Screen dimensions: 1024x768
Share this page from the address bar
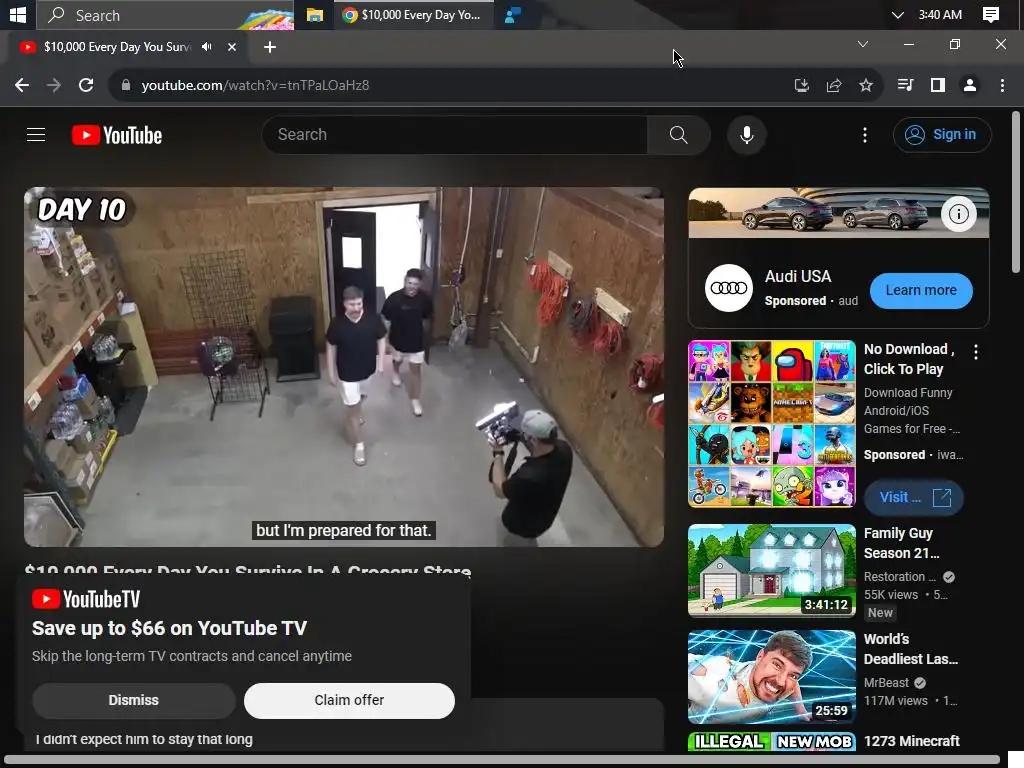(833, 86)
